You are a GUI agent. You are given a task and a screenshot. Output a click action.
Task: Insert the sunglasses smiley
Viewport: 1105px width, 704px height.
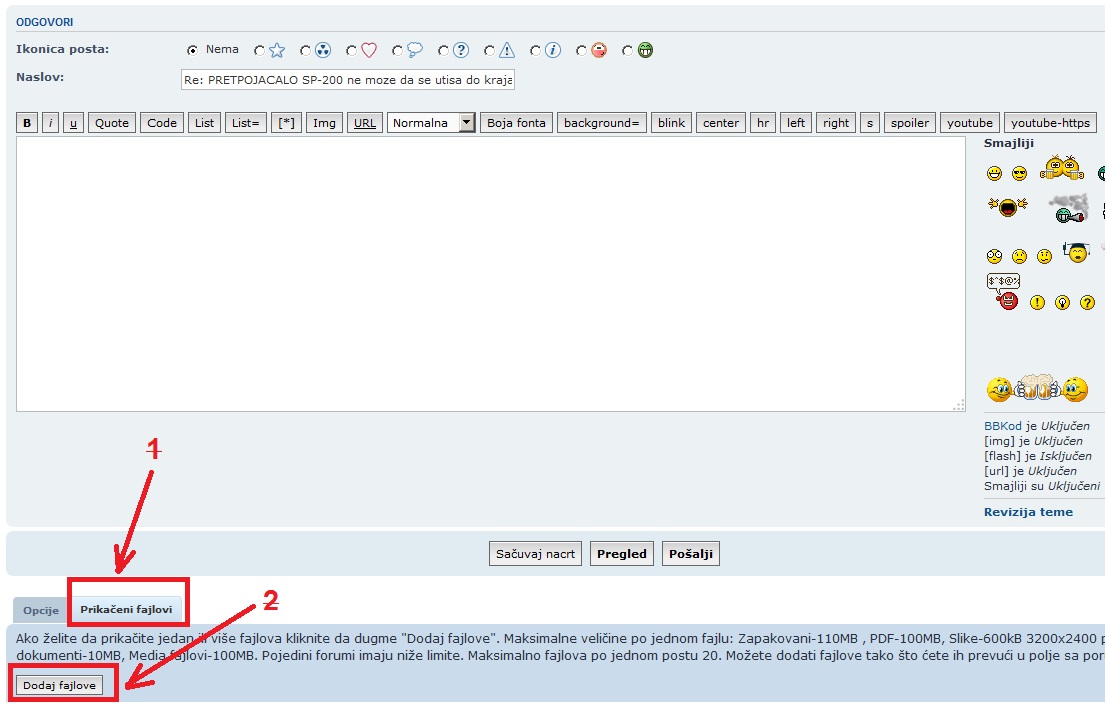point(1019,174)
